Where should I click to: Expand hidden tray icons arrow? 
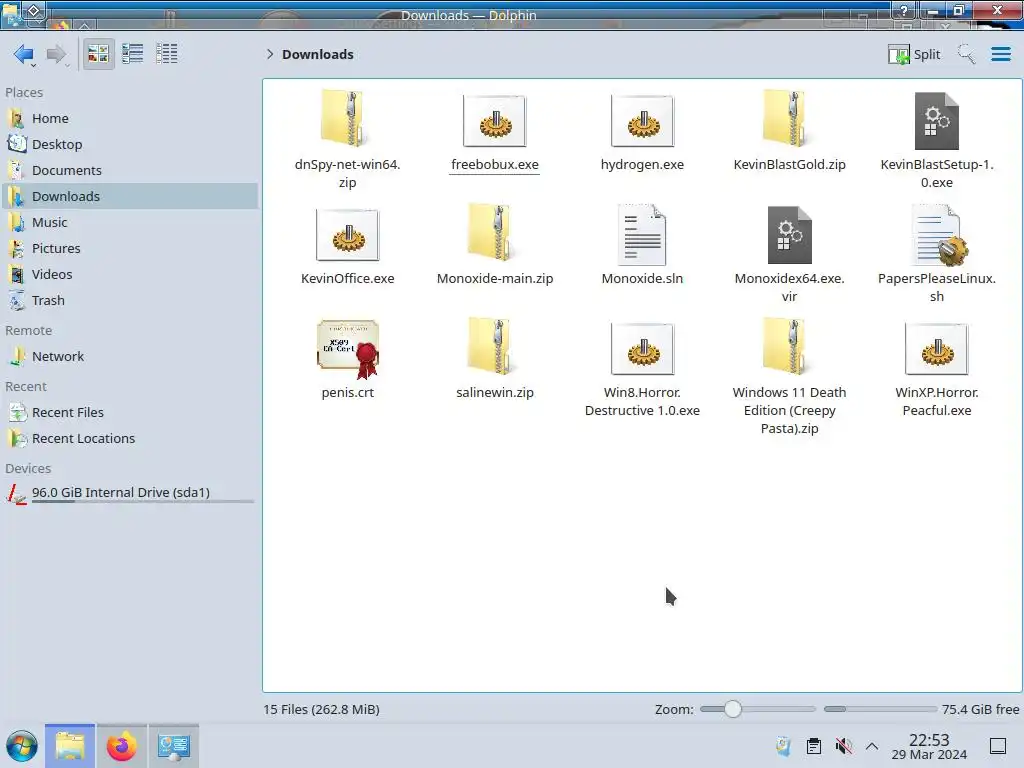pyautogui.click(x=872, y=746)
